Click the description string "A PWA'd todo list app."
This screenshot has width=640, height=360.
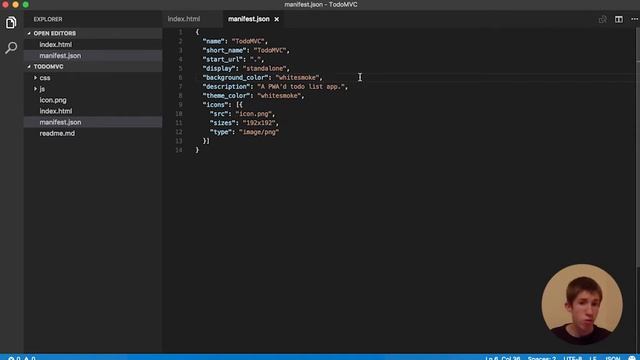tap(301, 87)
